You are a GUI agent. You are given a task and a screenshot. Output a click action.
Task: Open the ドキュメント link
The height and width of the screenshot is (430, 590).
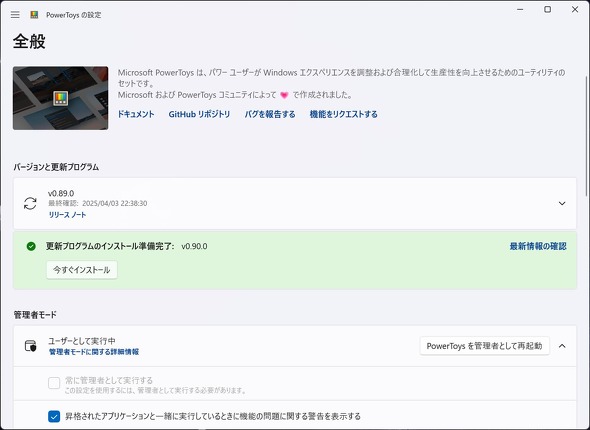tap(136, 114)
